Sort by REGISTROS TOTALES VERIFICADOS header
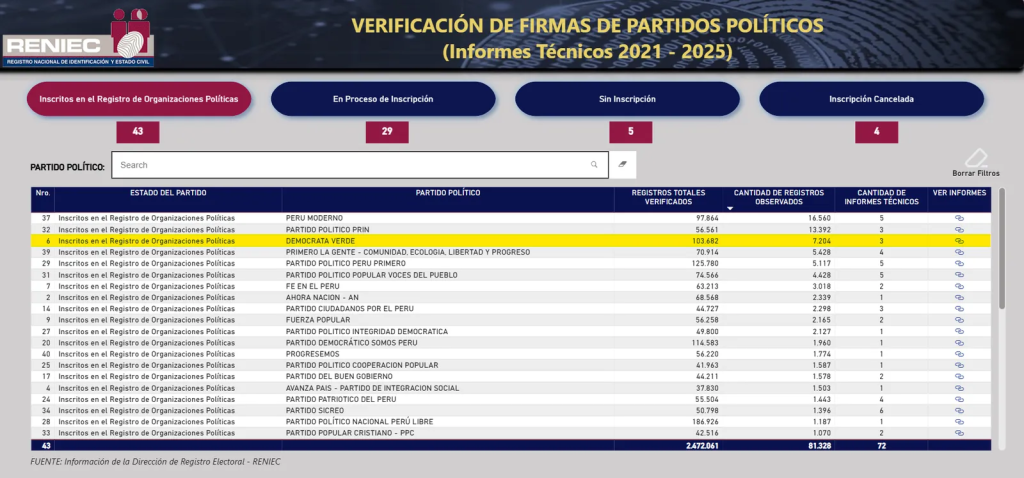Viewport: 1024px width, 478px height. coord(668,197)
